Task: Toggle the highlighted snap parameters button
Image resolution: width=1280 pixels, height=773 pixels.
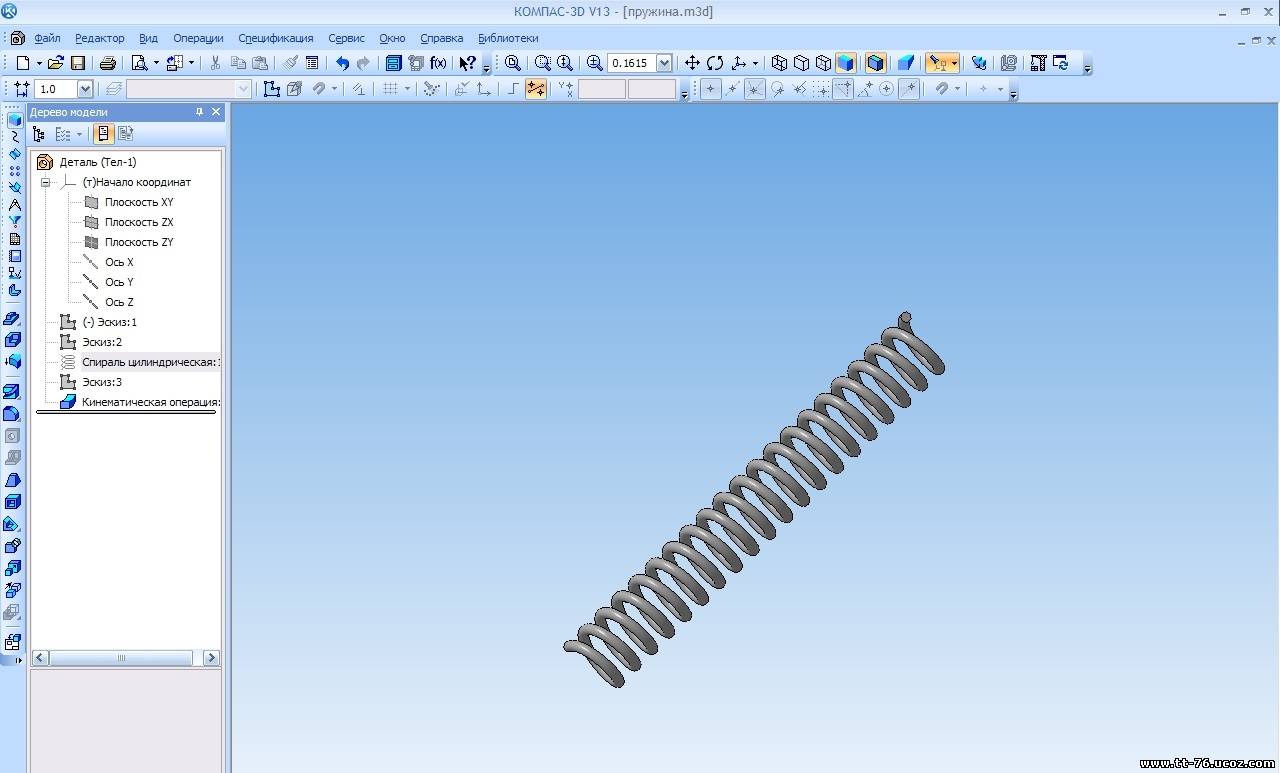Action: (x=536, y=89)
